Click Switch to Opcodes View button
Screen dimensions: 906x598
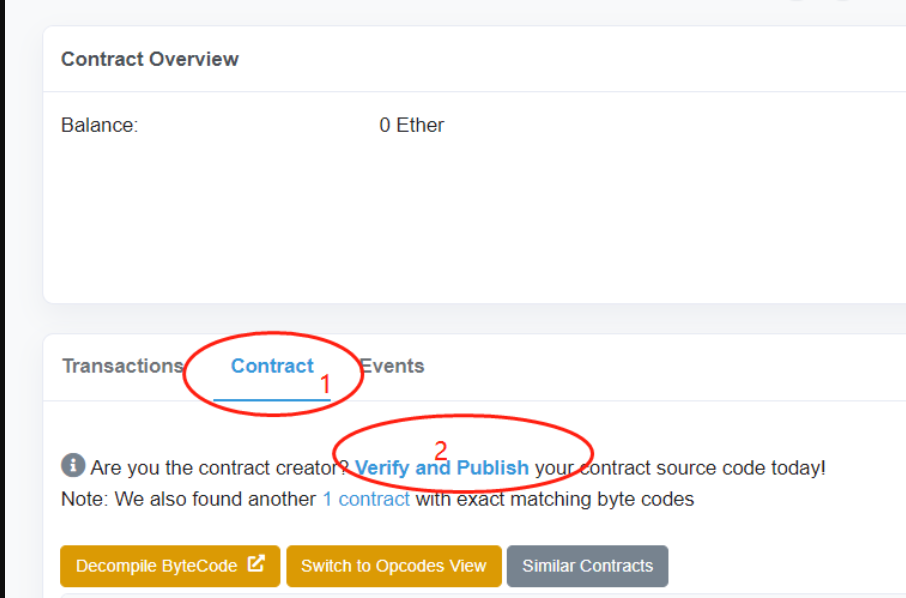[394, 566]
